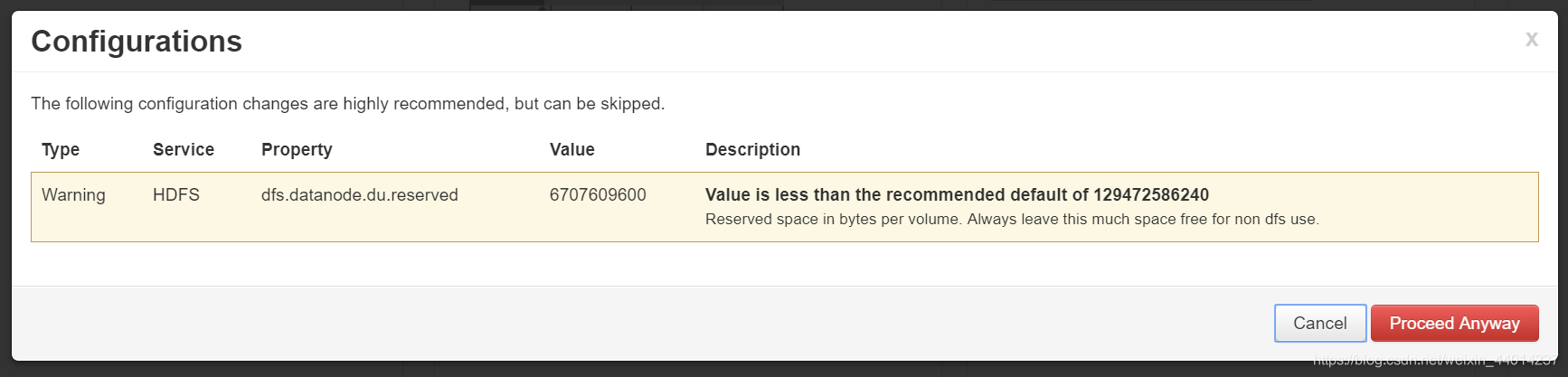This screenshot has height=377, width=1568.
Task: Click the Configurations dialog title
Action: pyautogui.click(x=137, y=42)
